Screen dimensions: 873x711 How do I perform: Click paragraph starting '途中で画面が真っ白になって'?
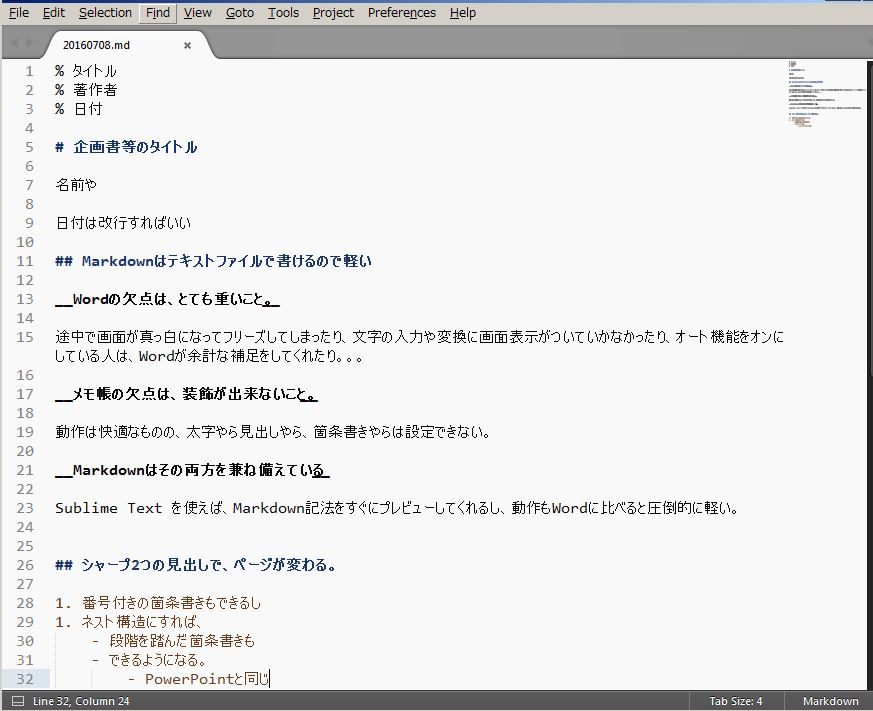[419, 346]
